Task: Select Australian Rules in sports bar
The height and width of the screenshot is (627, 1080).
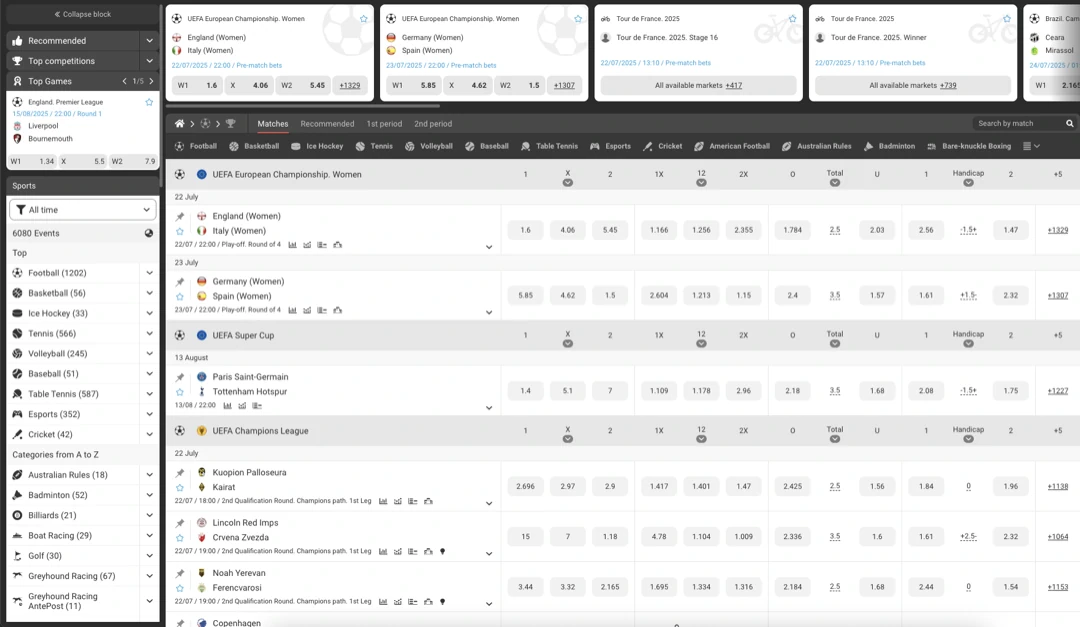Action: point(816,146)
